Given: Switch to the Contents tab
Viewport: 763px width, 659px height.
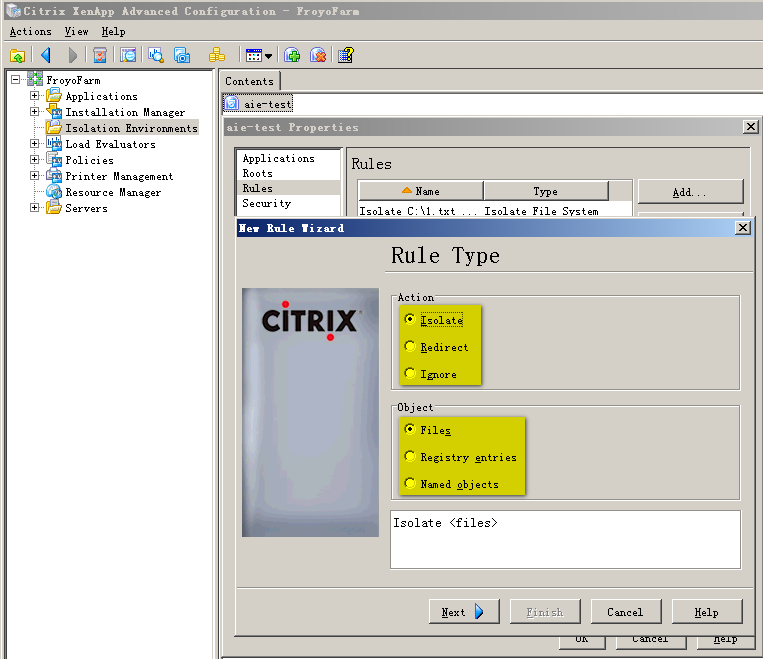Looking at the screenshot, I should (250, 81).
